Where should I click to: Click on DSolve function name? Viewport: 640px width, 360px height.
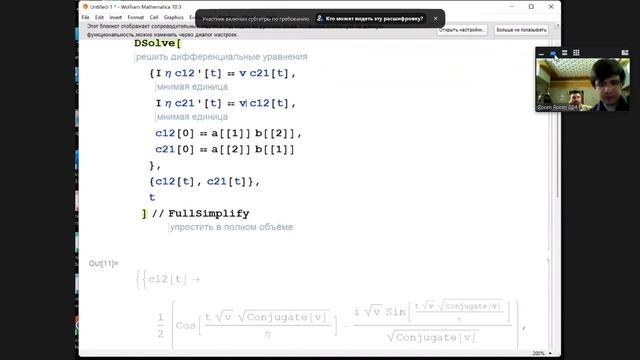155,43
